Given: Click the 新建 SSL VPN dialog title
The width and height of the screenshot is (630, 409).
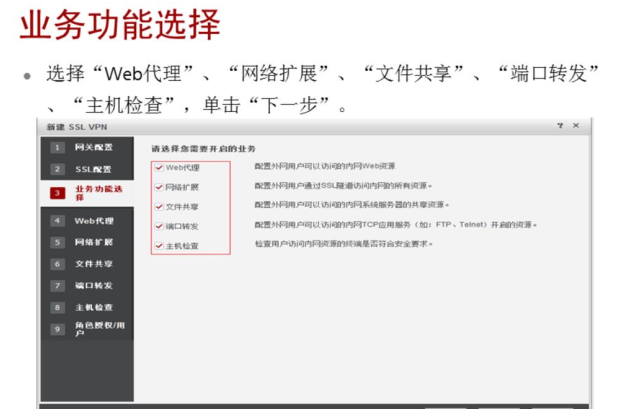Looking at the screenshot, I should click(77, 127).
